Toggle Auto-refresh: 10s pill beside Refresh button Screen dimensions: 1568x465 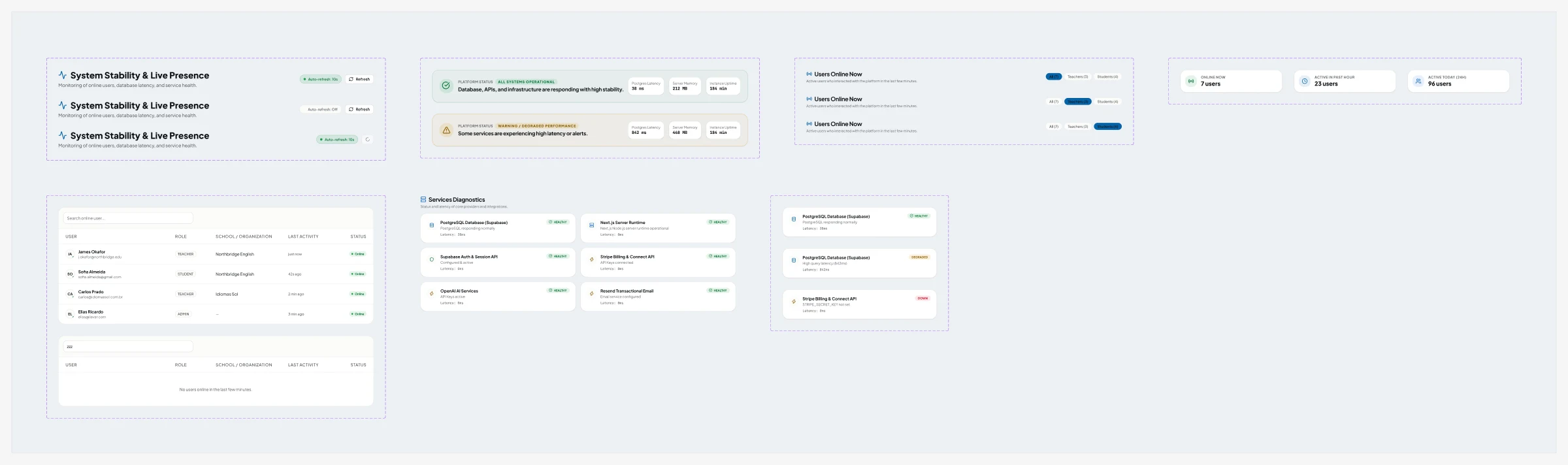click(x=321, y=79)
